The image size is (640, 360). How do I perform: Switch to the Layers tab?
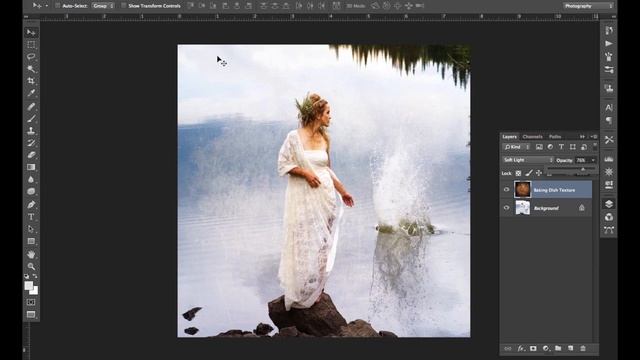[x=509, y=137]
